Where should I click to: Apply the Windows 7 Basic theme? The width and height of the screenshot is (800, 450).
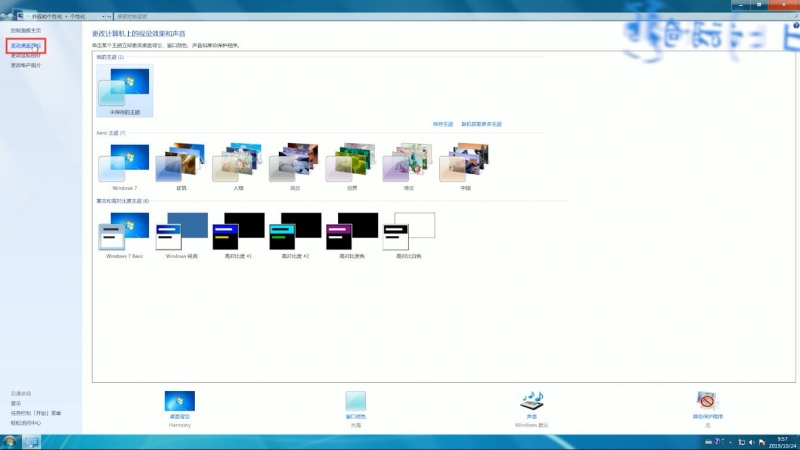pos(124,235)
